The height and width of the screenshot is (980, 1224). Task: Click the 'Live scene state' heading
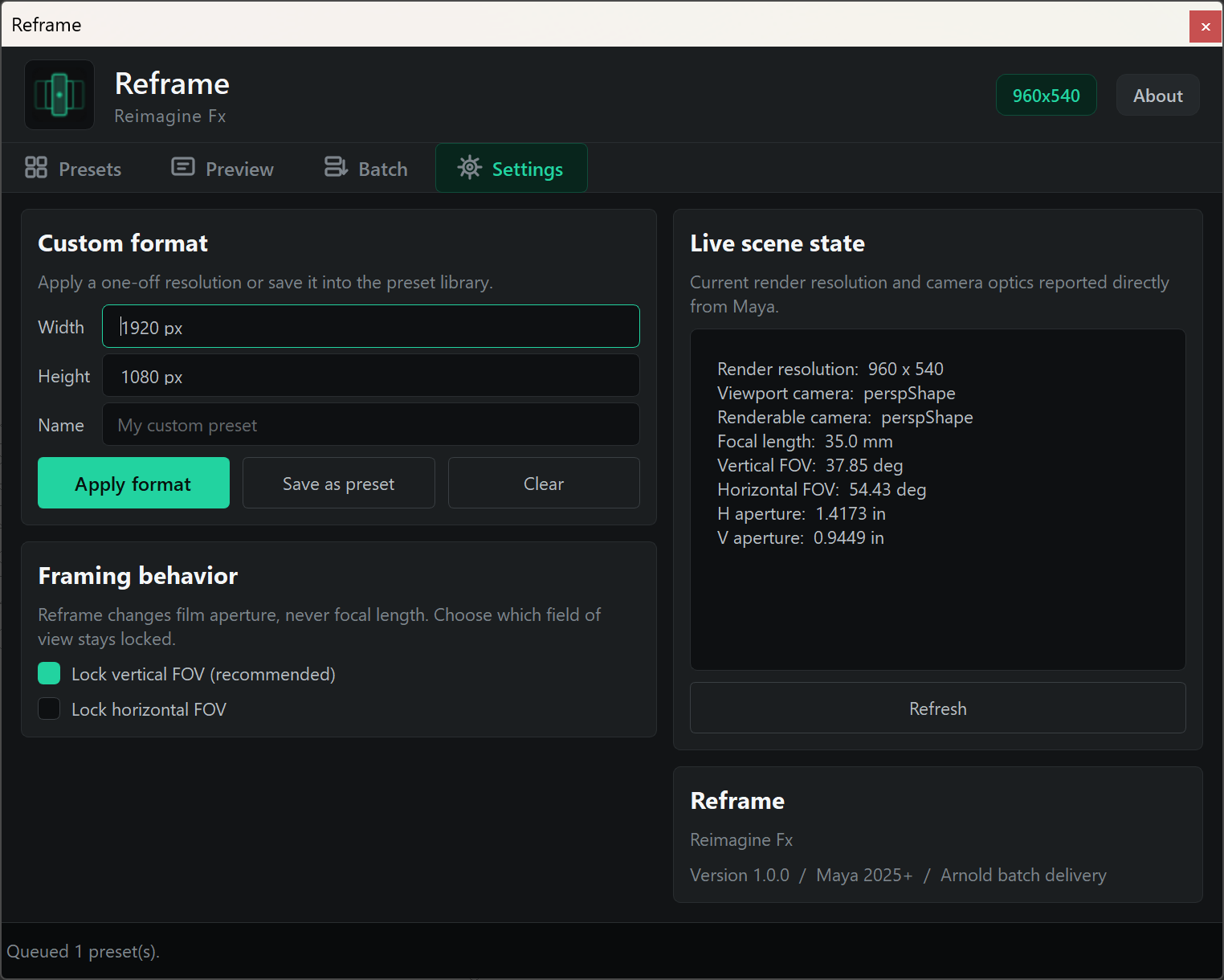click(x=777, y=243)
